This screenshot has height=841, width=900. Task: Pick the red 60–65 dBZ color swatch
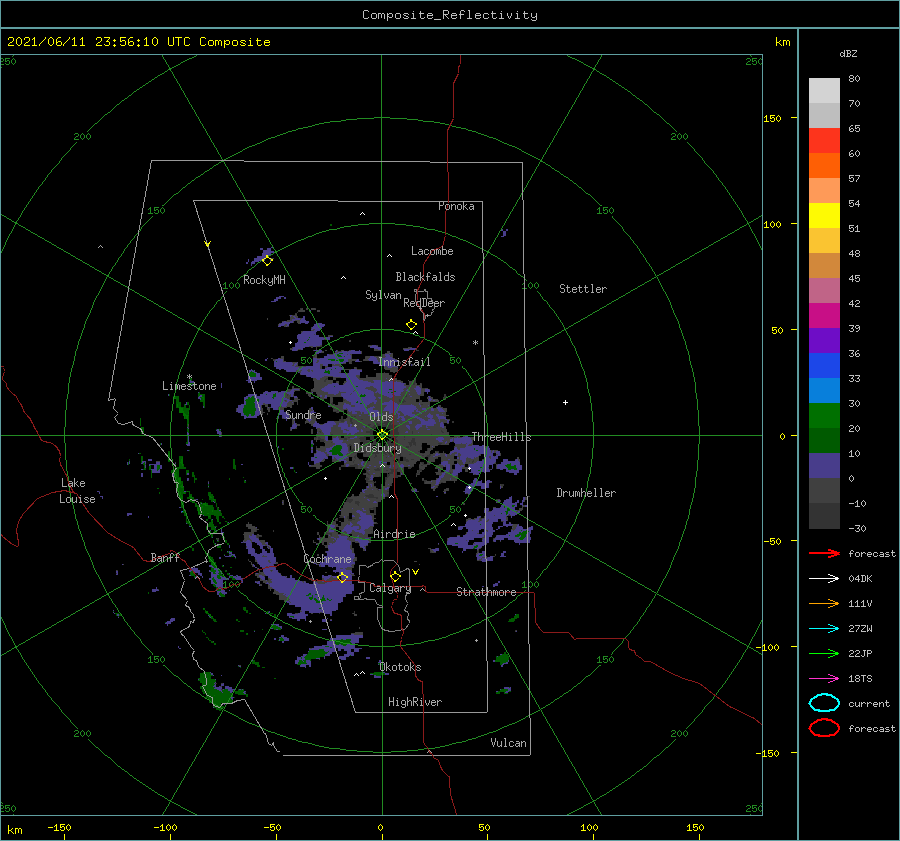point(824,141)
